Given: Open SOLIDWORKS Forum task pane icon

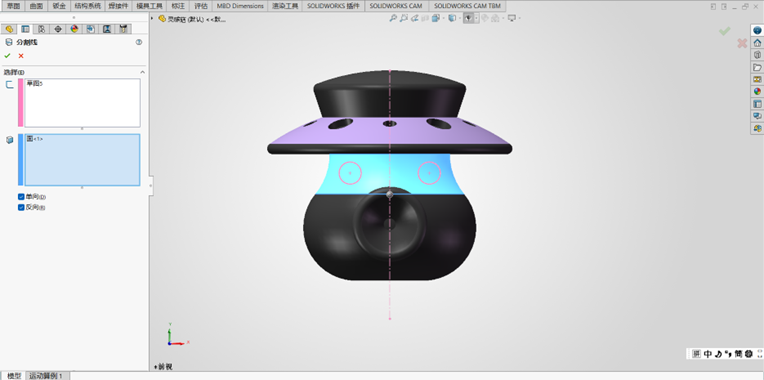Looking at the screenshot, I should (757, 116).
